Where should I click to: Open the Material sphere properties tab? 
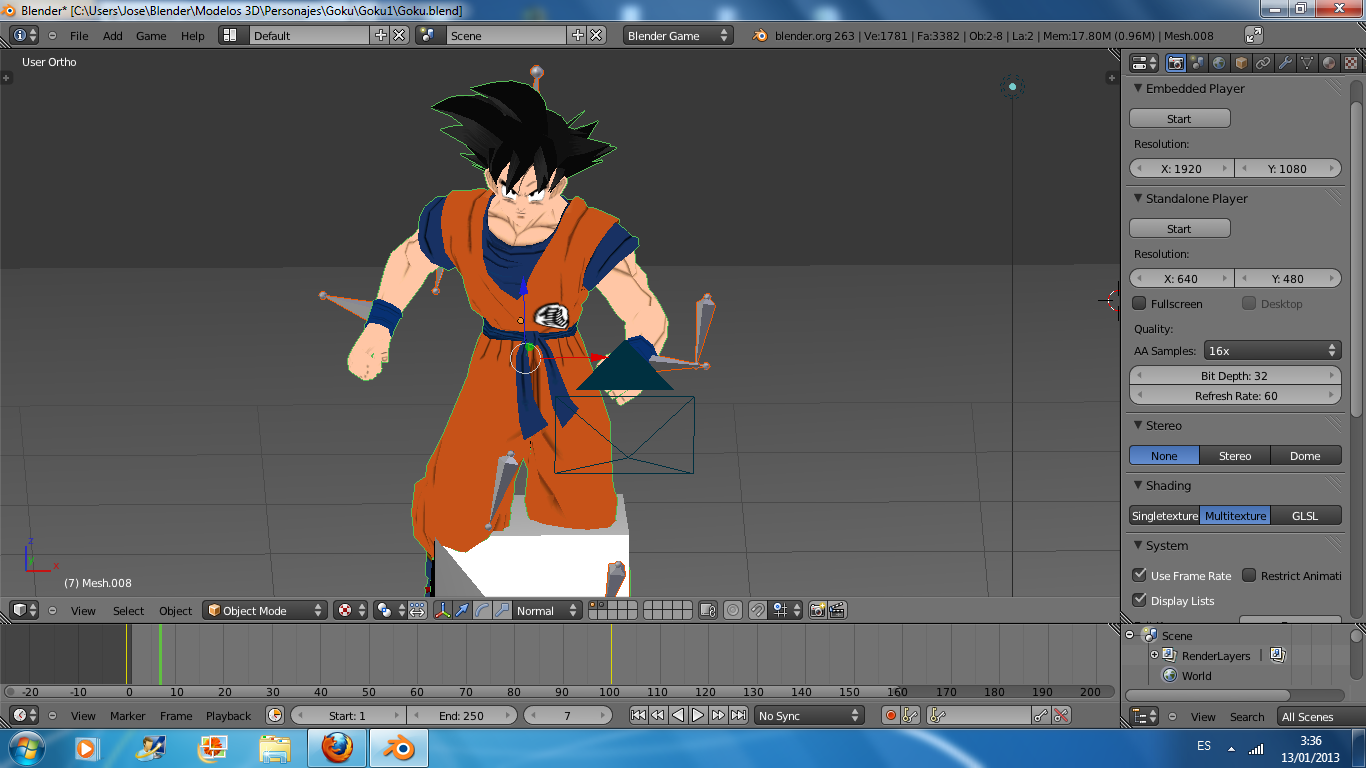(x=1329, y=63)
